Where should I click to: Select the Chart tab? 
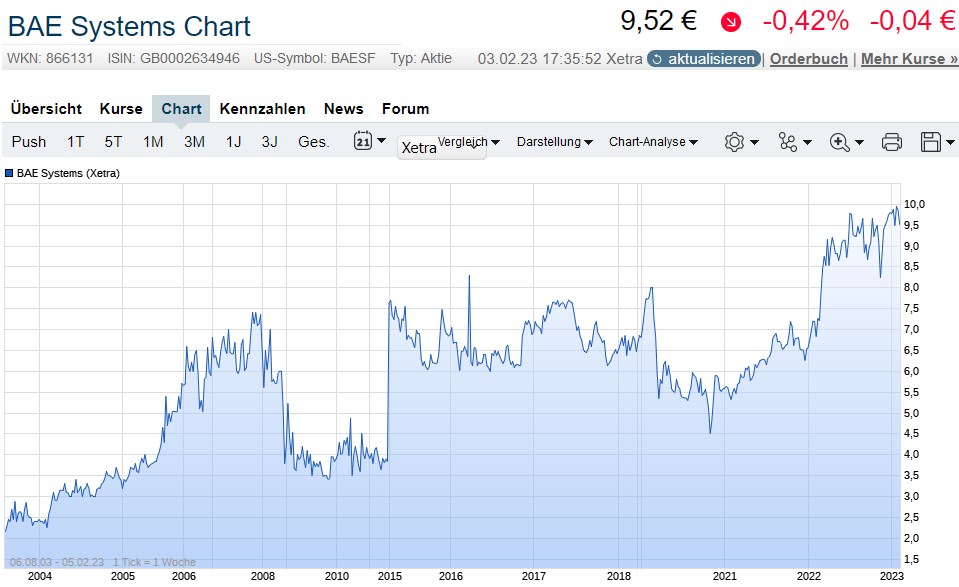tap(181, 109)
